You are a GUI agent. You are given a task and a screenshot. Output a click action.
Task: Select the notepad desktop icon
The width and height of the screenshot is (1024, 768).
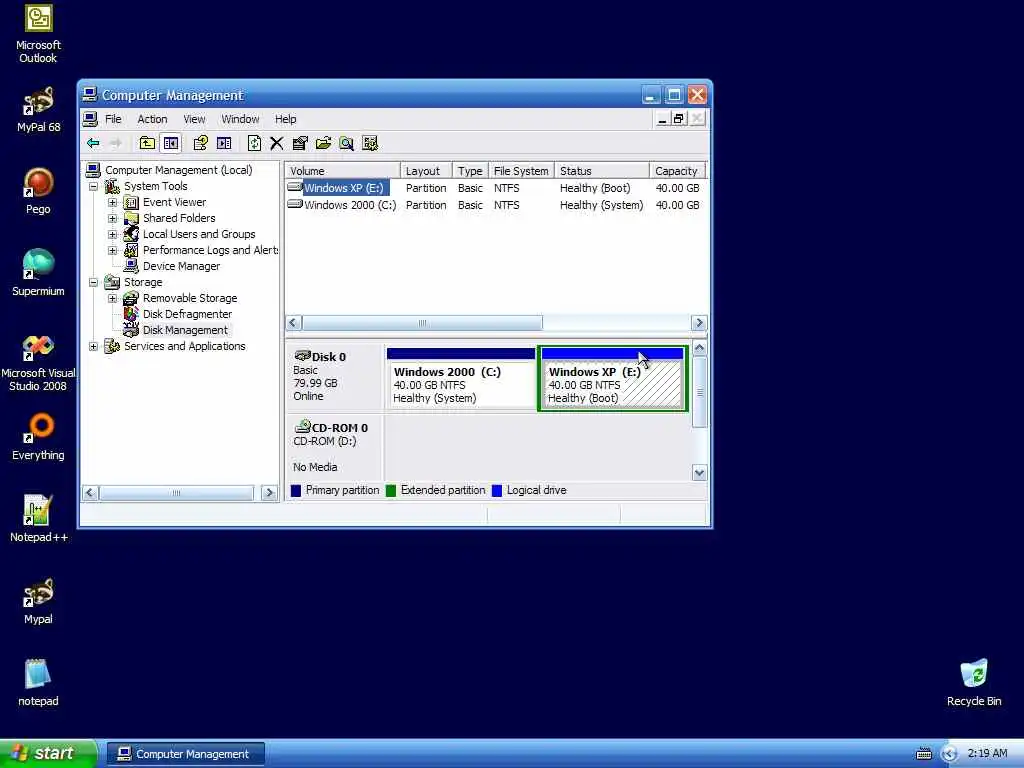[x=38, y=683]
